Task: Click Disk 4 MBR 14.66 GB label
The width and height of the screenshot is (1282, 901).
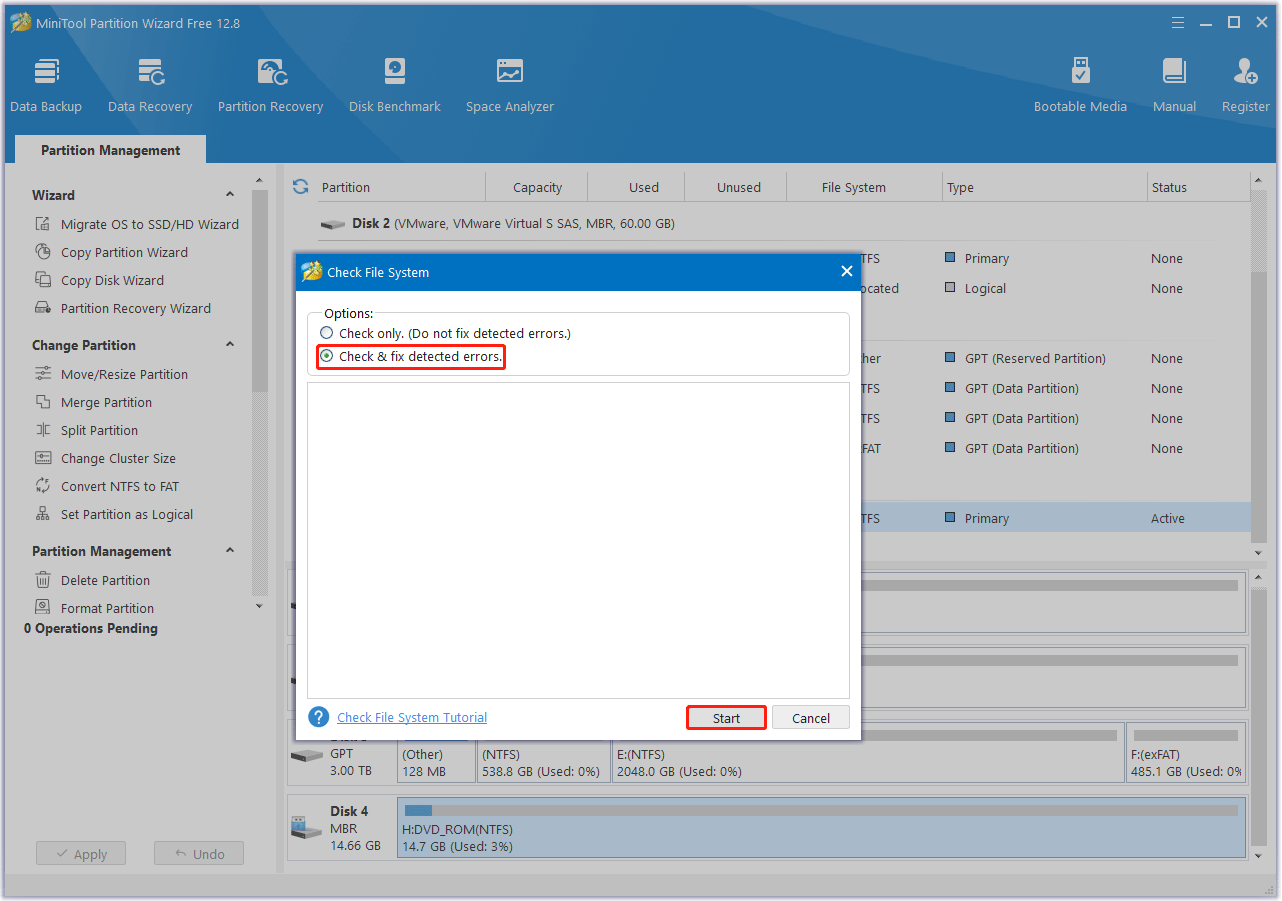Action: [355, 828]
